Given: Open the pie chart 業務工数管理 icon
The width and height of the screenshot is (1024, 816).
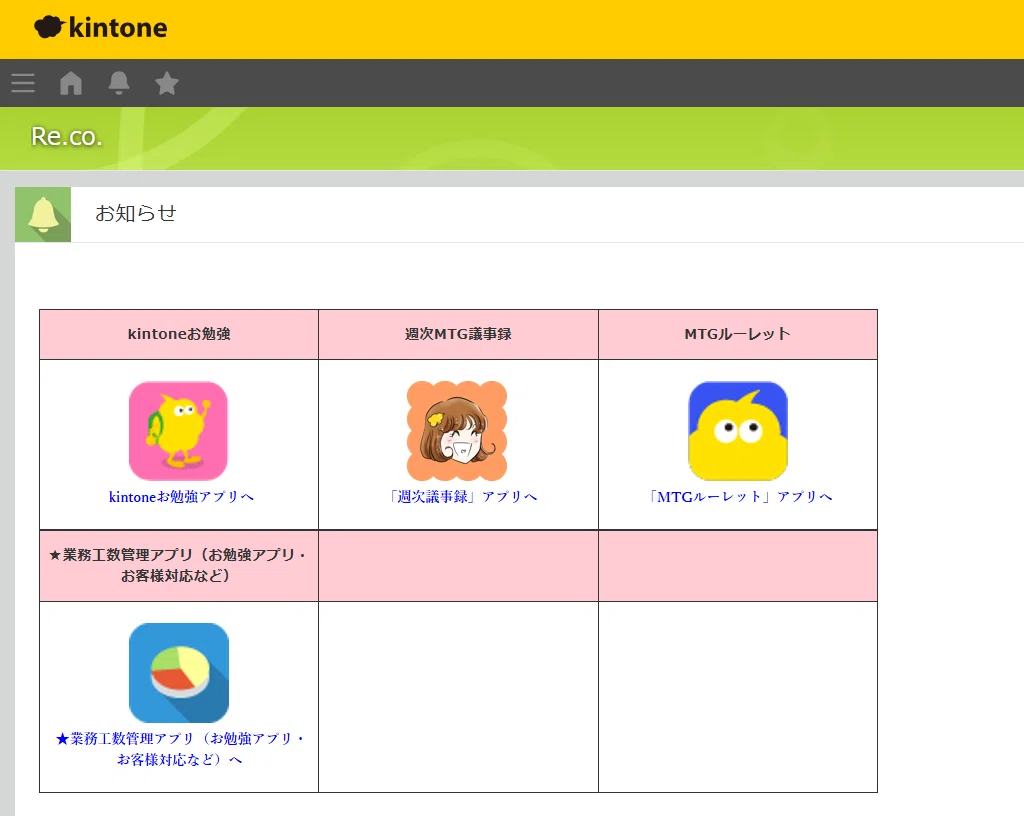Looking at the screenshot, I should pos(179,672).
